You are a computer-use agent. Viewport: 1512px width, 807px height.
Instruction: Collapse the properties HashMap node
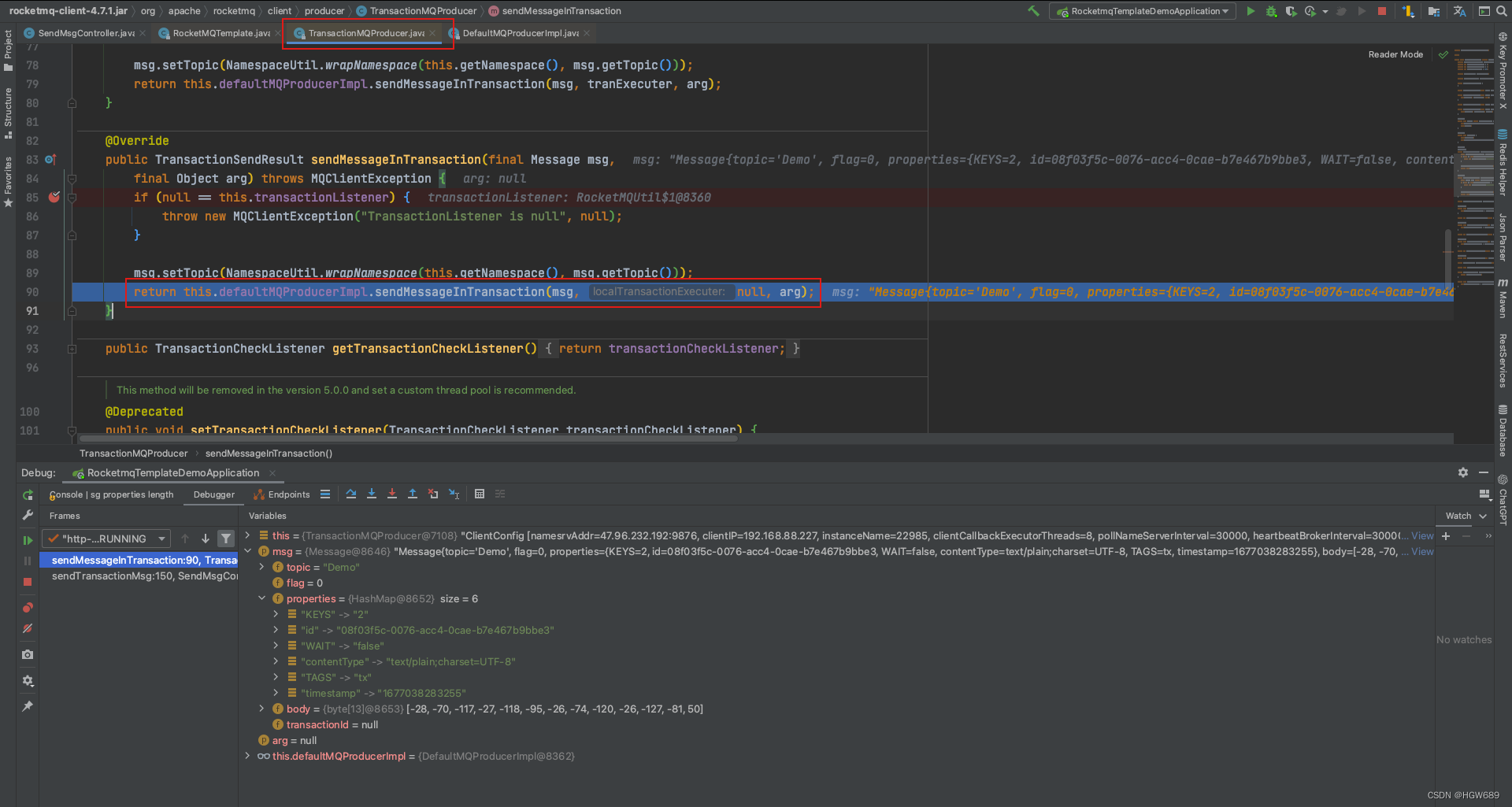click(x=261, y=598)
